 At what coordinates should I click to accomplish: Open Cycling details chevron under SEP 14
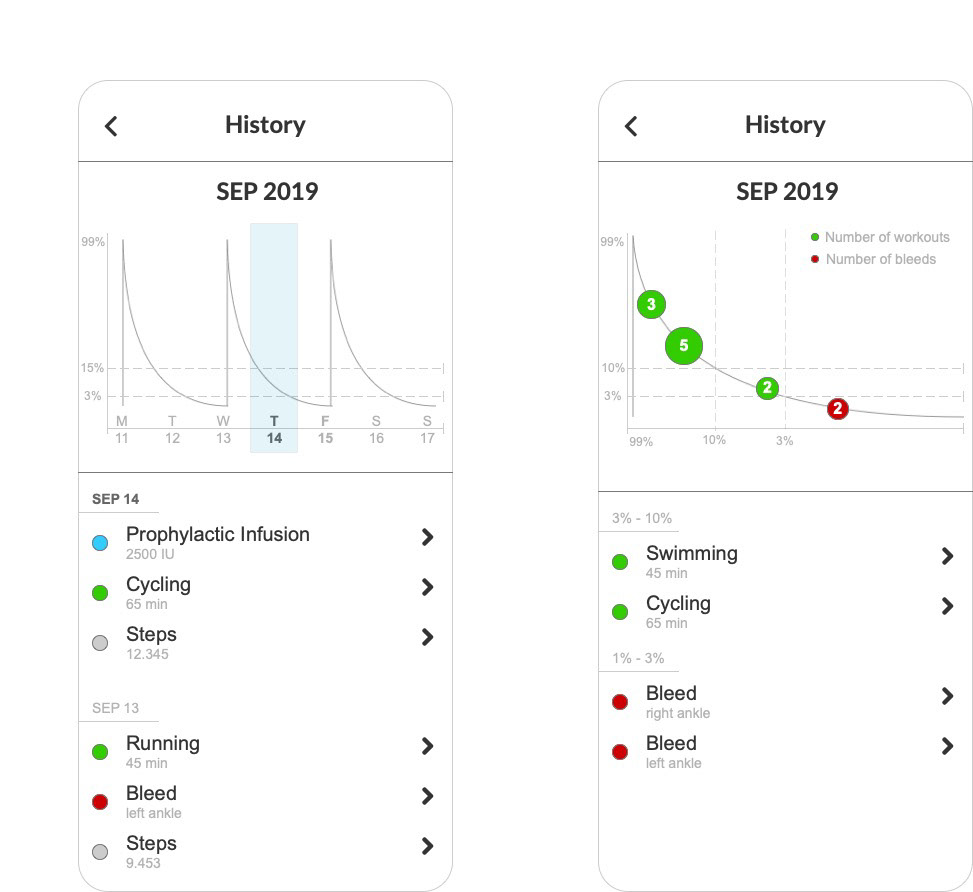[x=427, y=587]
